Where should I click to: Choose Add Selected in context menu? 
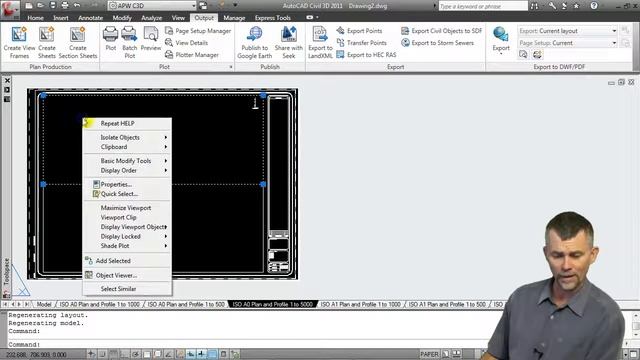127,261
